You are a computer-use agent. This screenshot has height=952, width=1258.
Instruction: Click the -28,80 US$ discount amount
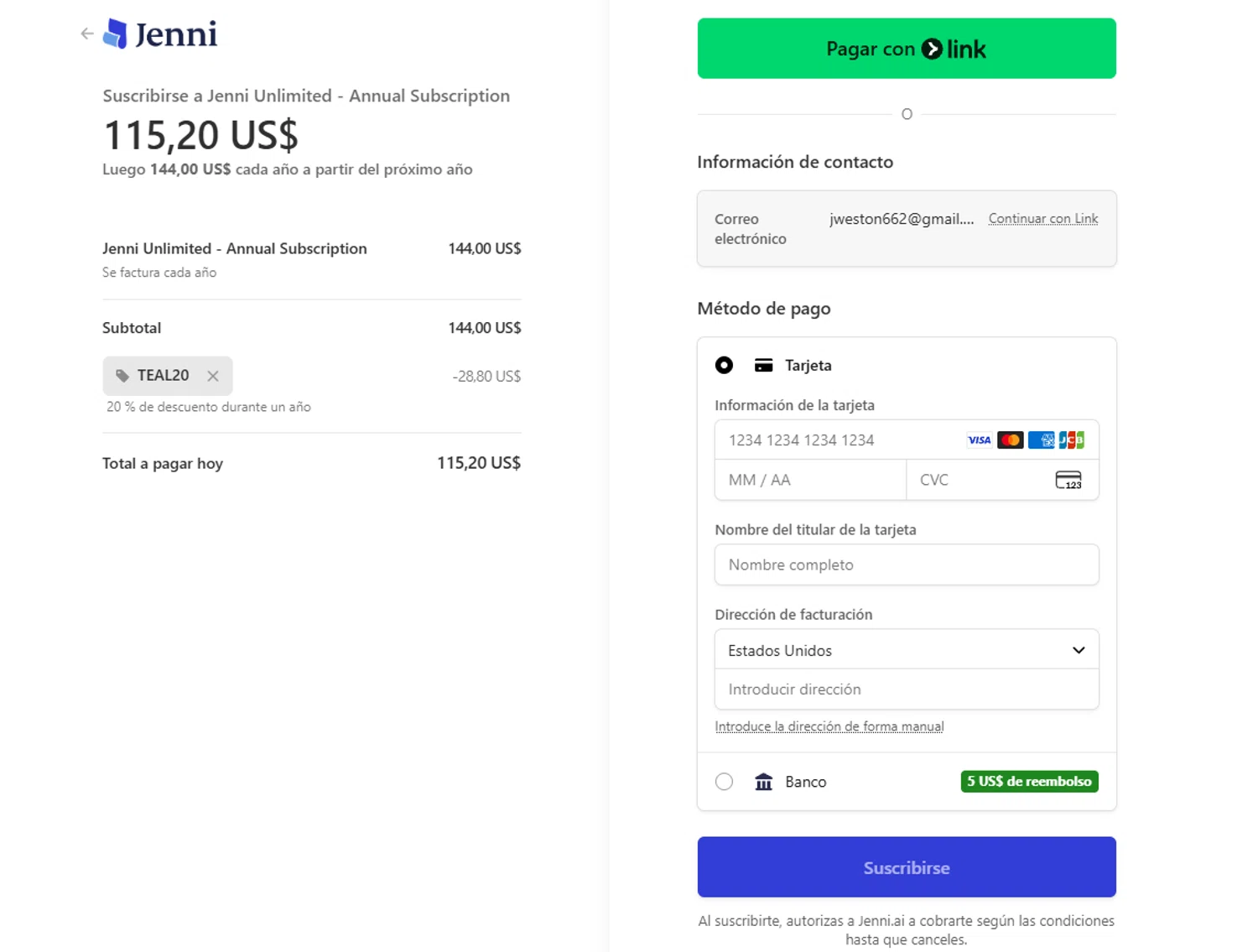click(486, 377)
